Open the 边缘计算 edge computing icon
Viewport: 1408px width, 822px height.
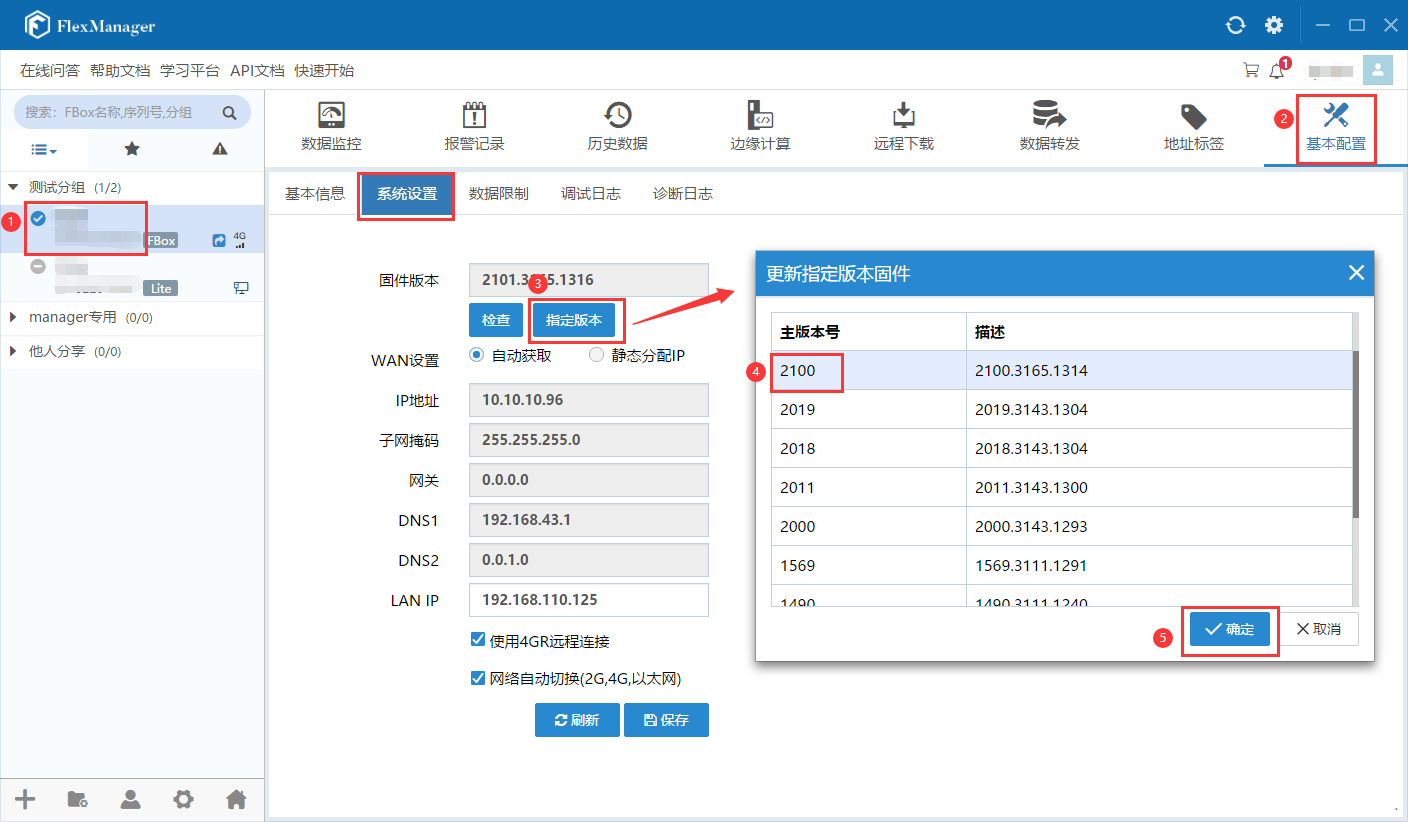760,115
